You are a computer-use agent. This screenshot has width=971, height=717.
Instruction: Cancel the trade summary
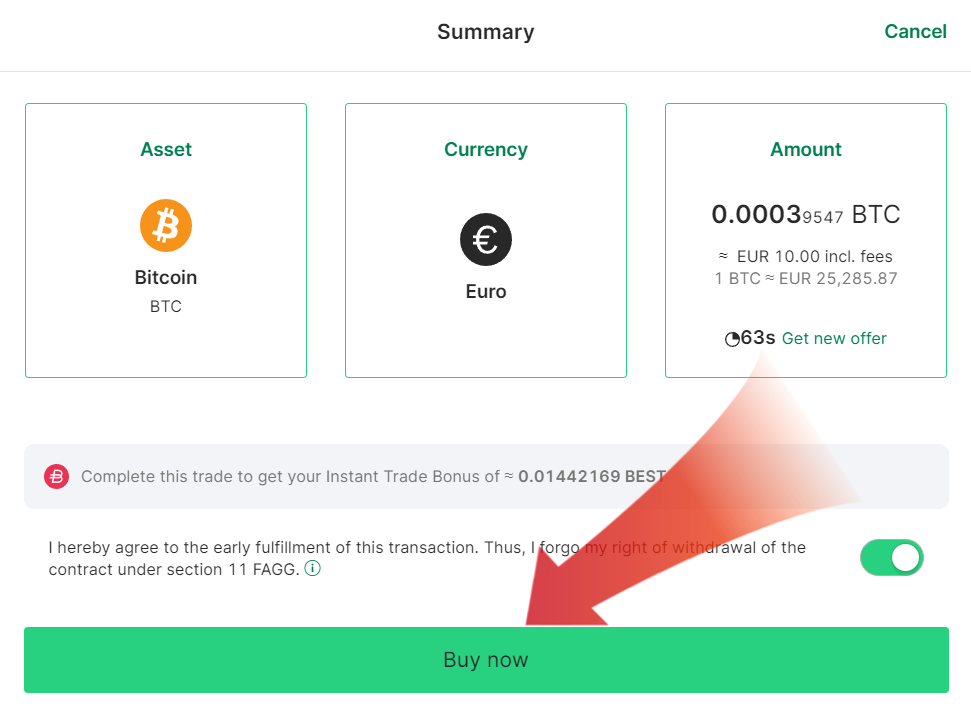tap(915, 32)
